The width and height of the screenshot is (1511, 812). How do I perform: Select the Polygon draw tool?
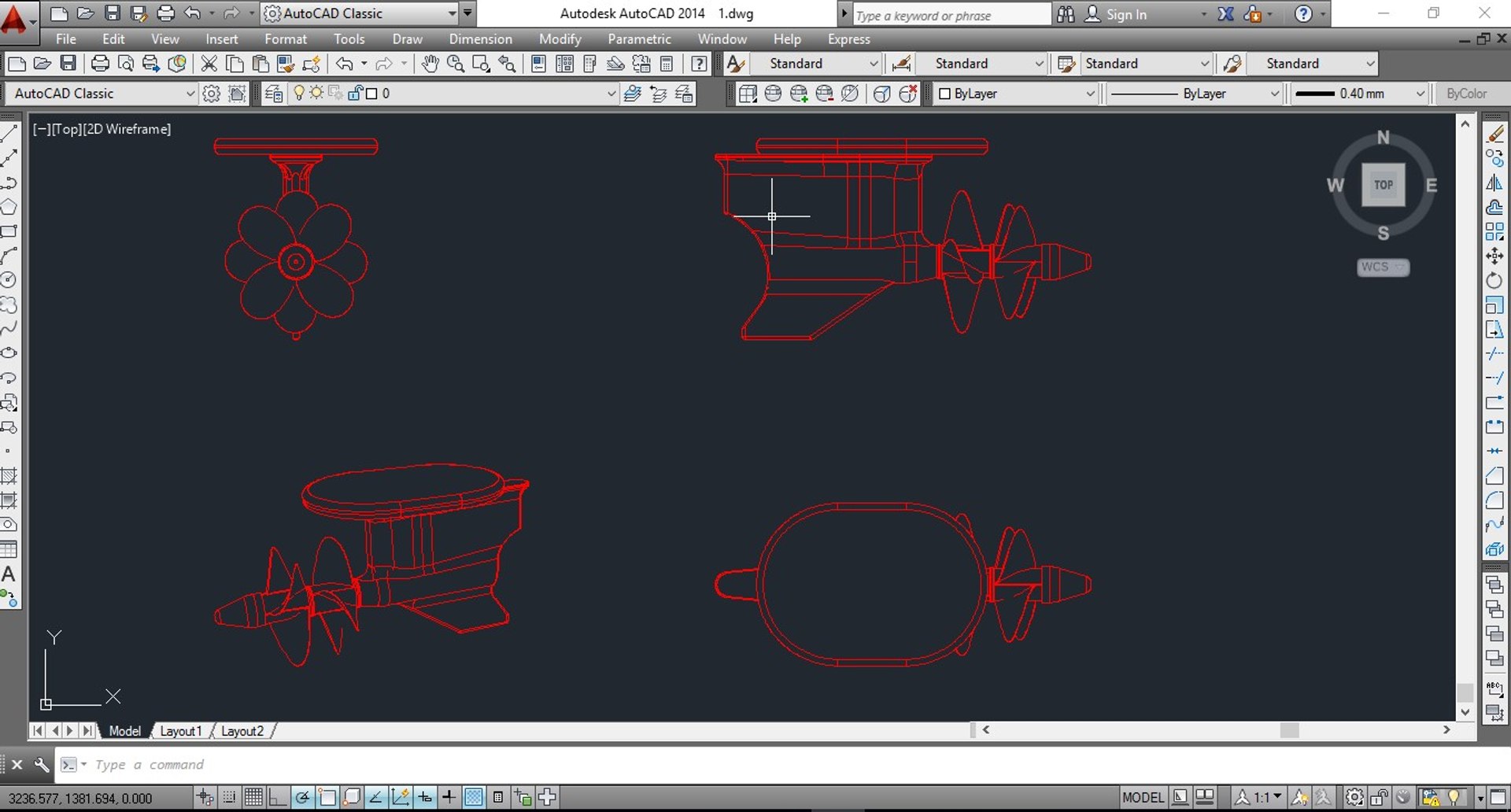point(9,207)
